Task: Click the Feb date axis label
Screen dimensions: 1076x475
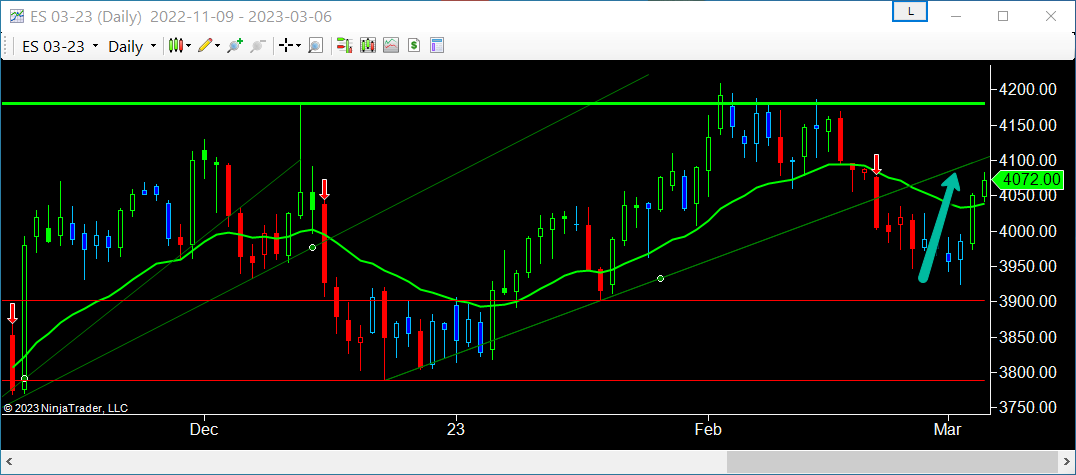Action: (708, 430)
